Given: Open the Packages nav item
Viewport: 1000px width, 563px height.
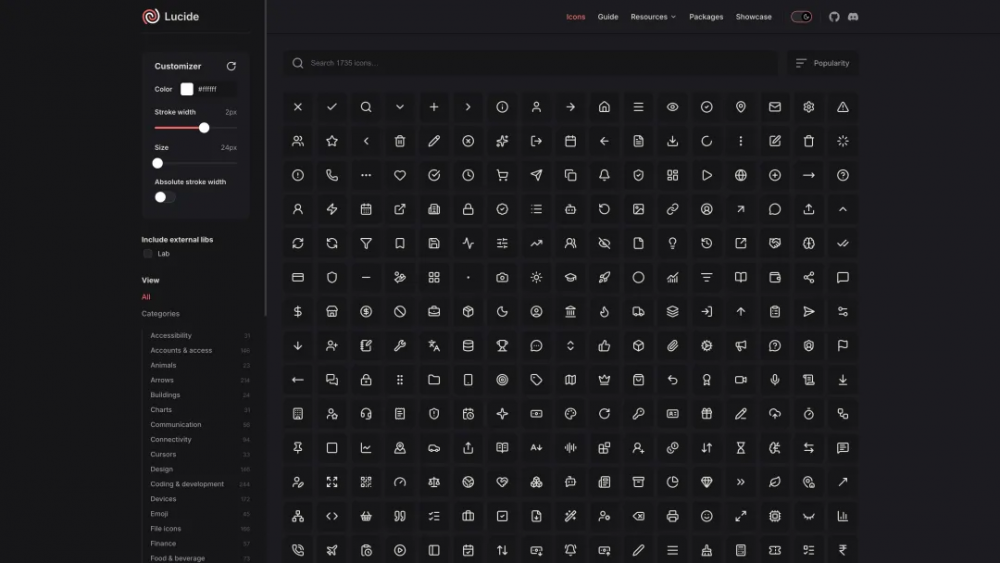Looking at the screenshot, I should click(x=706, y=17).
